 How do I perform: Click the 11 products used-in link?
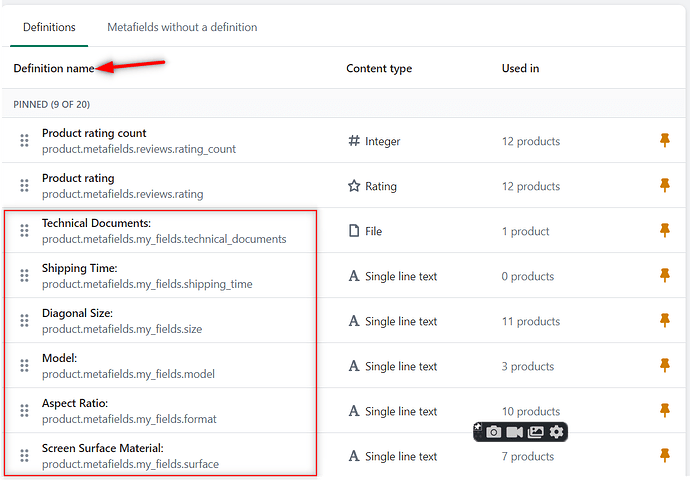530,321
